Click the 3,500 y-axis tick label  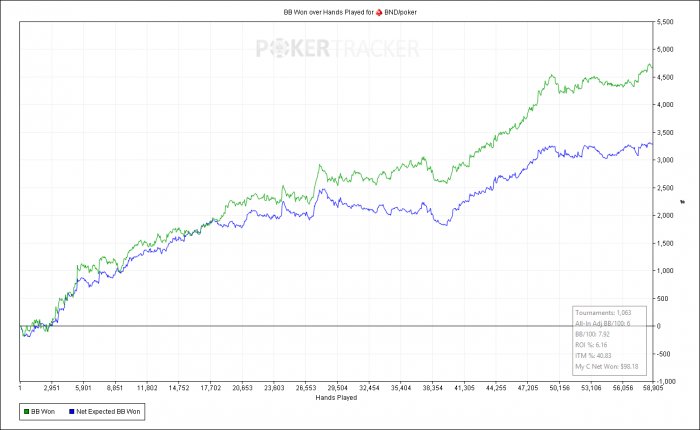tap(665, 133)
